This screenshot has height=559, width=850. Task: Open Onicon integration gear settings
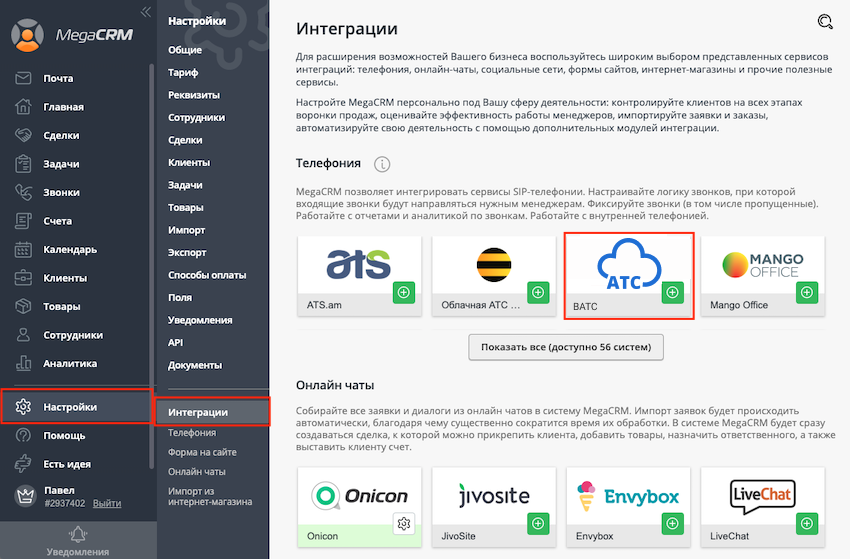[x=404, y=523]
